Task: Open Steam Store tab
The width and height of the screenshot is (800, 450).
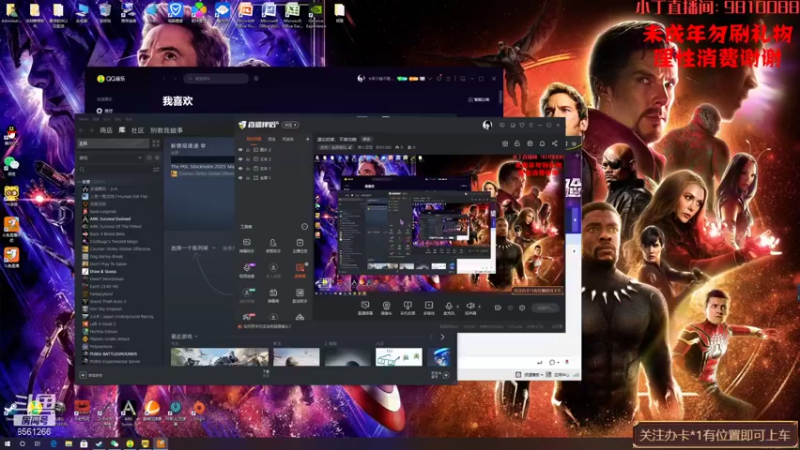Action: point(106,131)
